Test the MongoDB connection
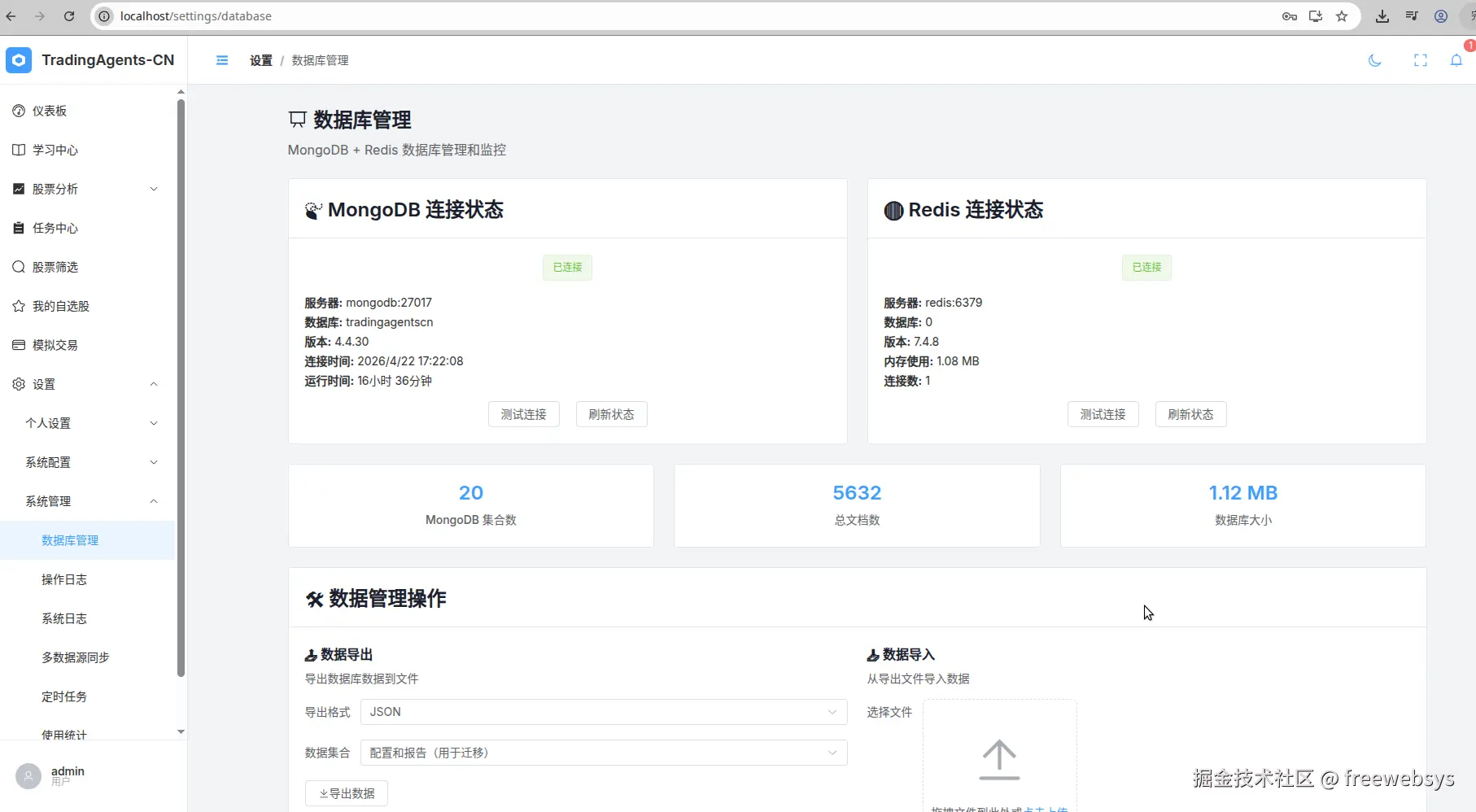This screenshot has width=1476, height=812. tap(524, 414)
